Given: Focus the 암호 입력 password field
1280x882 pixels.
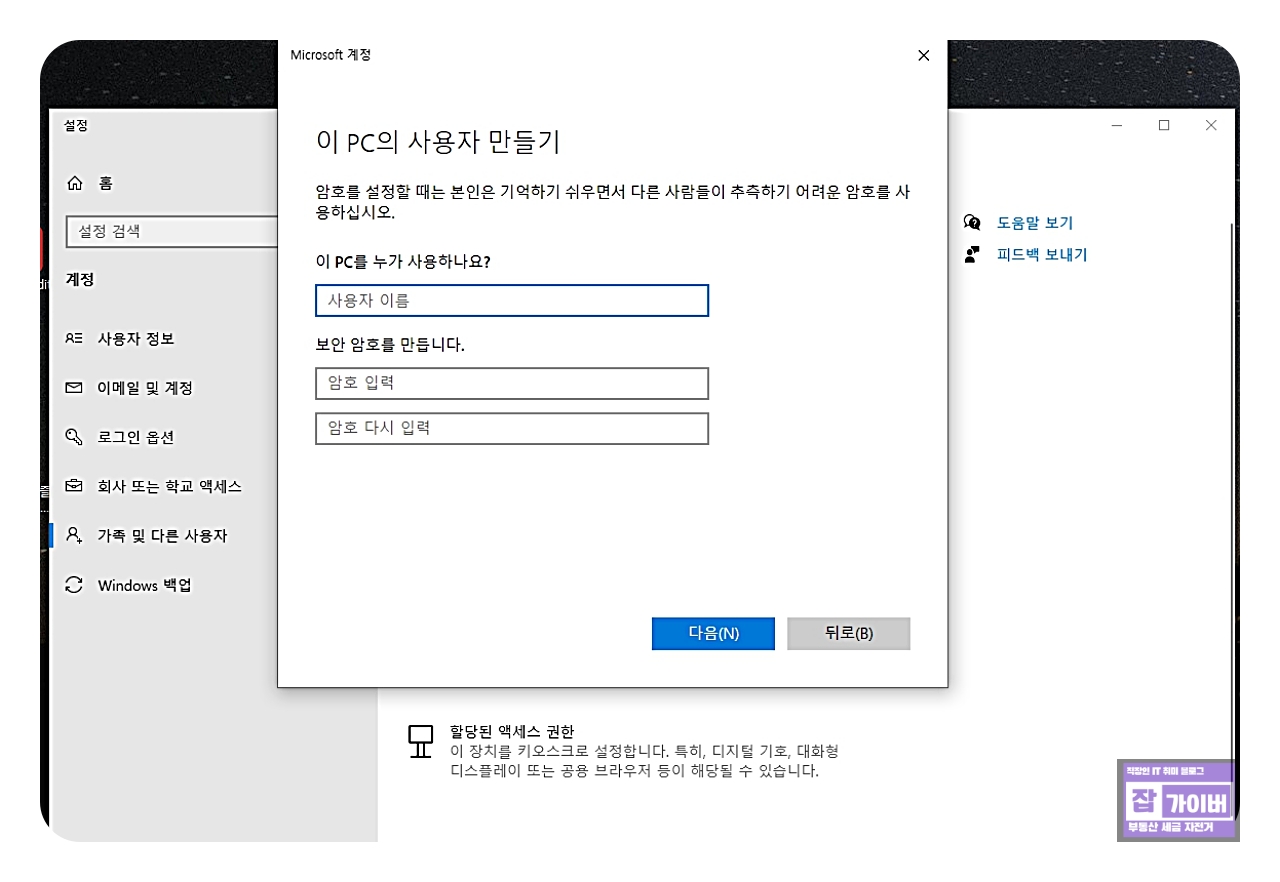Looking at the screenshot, I should (512, 383).
